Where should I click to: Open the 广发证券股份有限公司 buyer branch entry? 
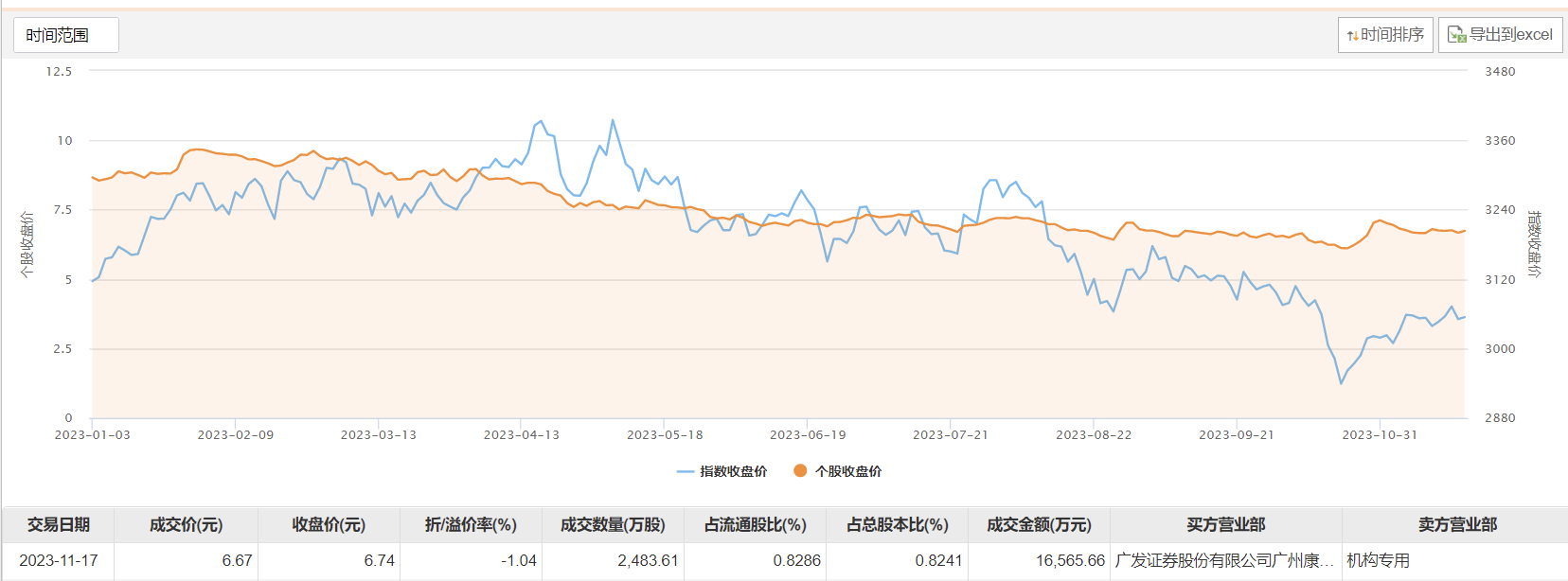pyautogui.click(x=1223, y=560)
